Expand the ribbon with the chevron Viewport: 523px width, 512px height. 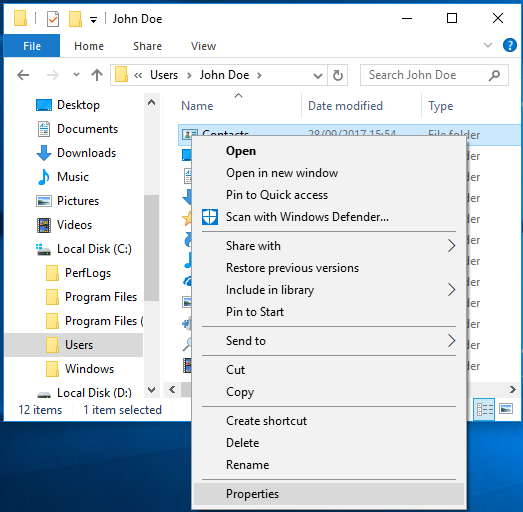pyautogui.click(x=488, y=45)
